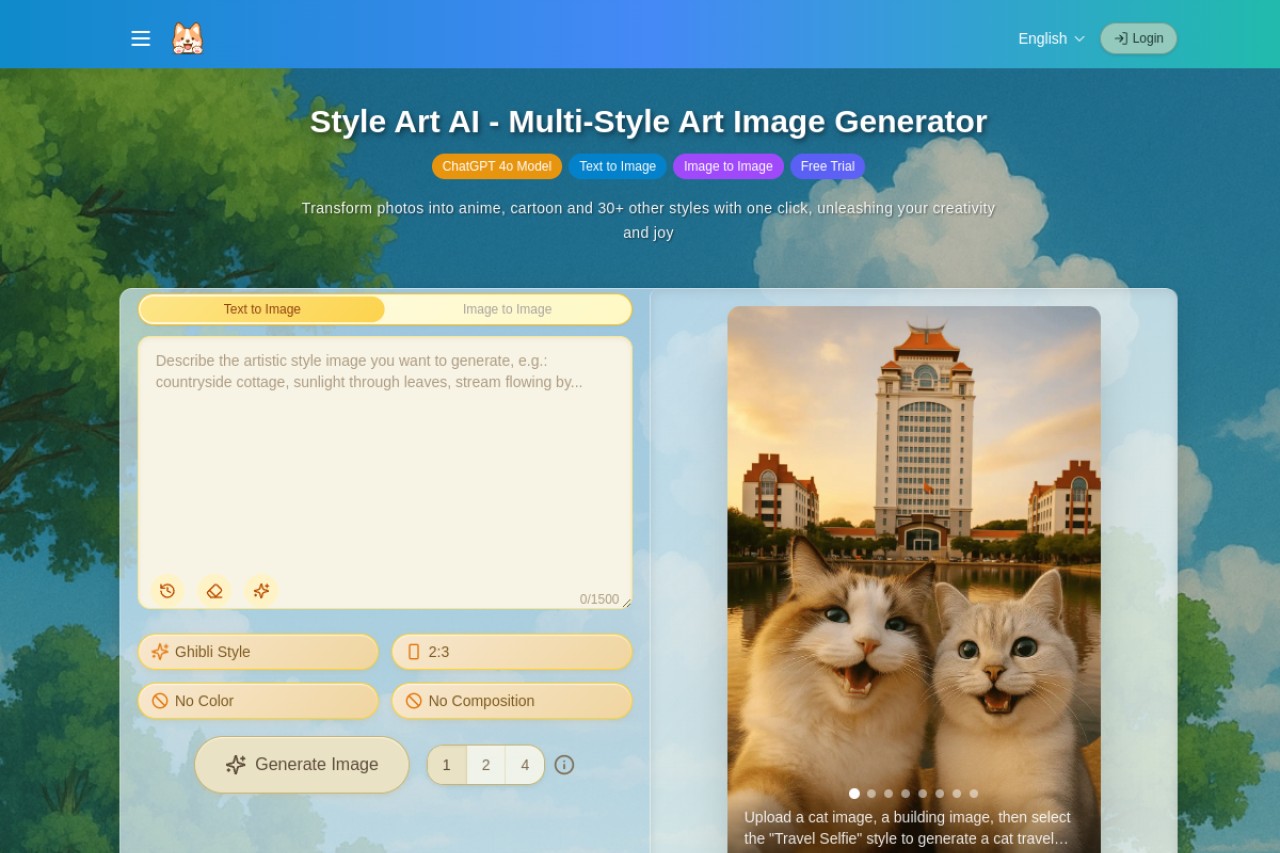Click the info icon beside image count
Image resolution: width=1280 pixels, height=853 pixels.
coord(564,765)
